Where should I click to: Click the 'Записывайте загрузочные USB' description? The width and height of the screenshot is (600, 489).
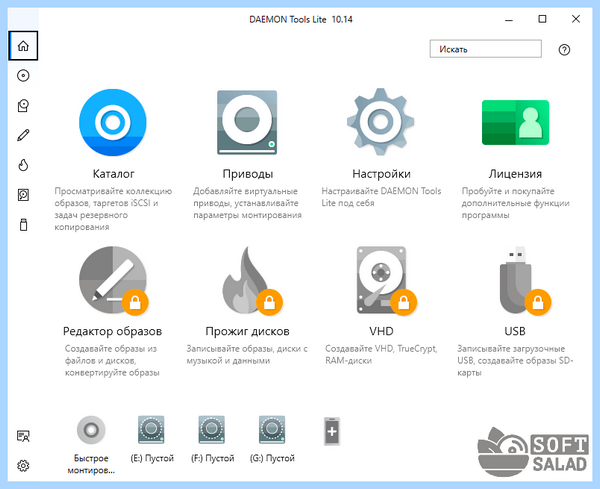point(515,360)
